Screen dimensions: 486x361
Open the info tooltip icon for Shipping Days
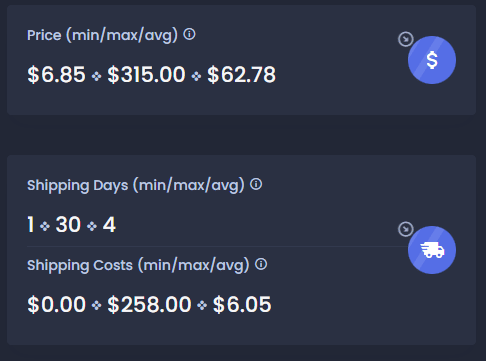pos(256,184)
